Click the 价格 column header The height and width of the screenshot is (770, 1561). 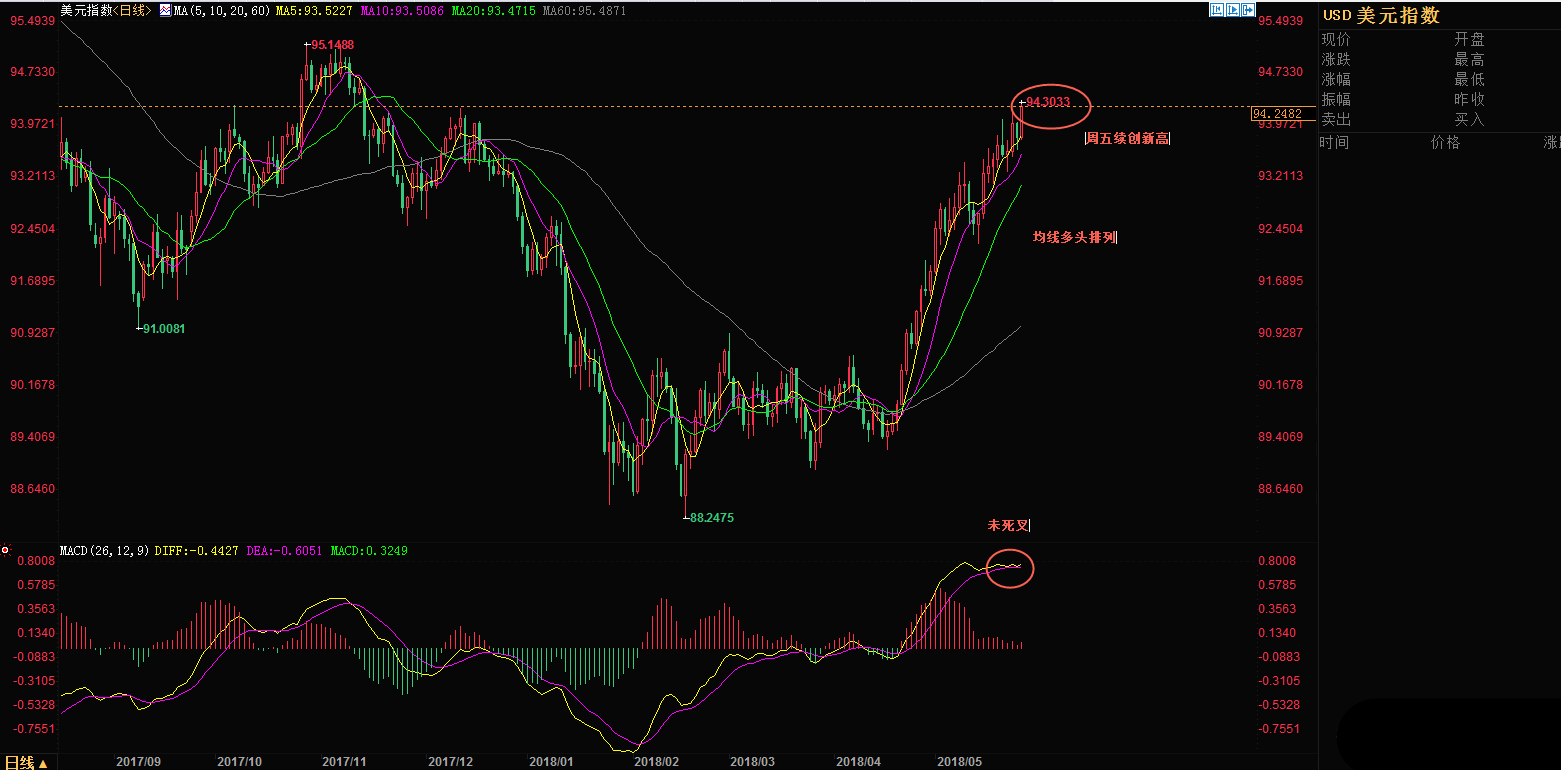point(1445,143)
